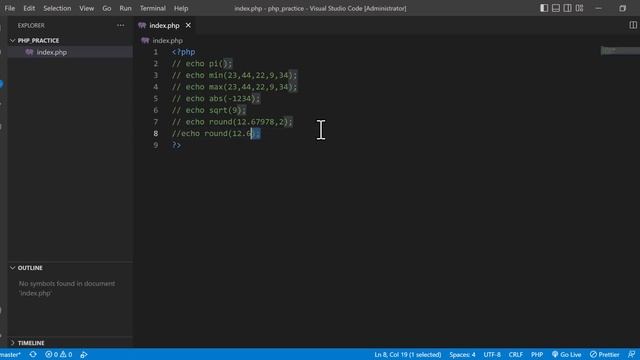This screenshot has height=360, width=640.
Task: Click commented echo pi() line
Action: (202, 64)
